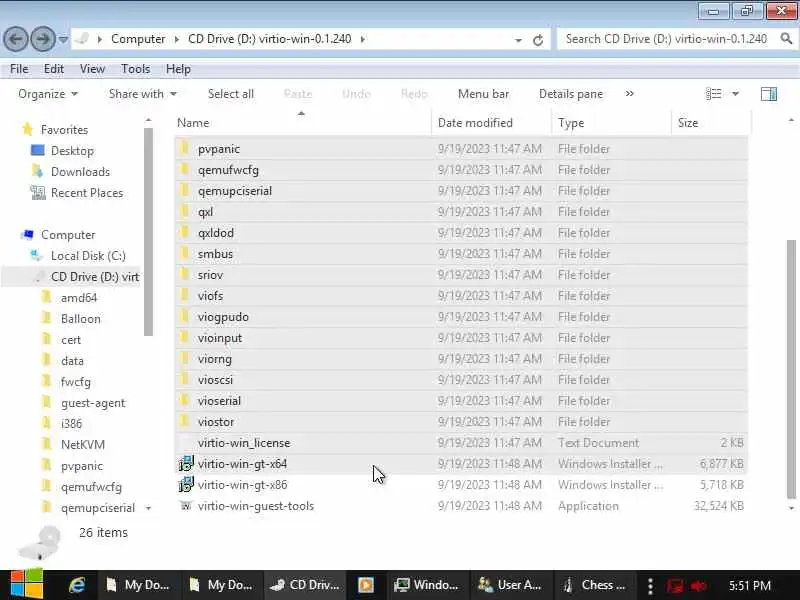Select NetKVM folder in the navigation tree
800x600 pixels.
point(83,445)
